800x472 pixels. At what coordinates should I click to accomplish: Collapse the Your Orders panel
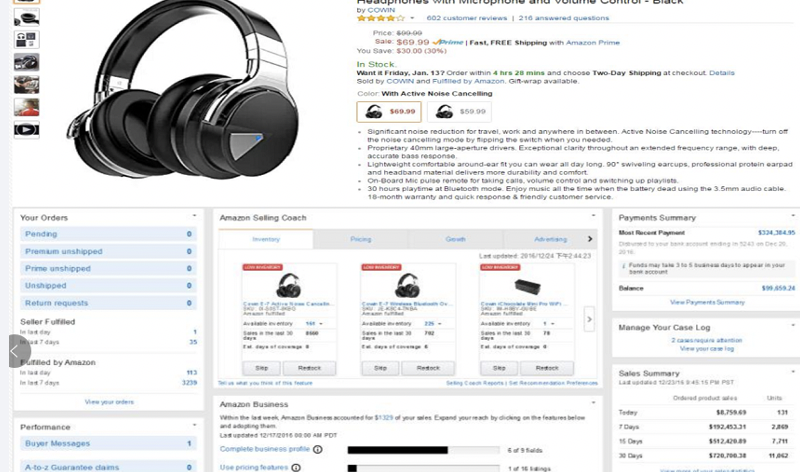194,216
